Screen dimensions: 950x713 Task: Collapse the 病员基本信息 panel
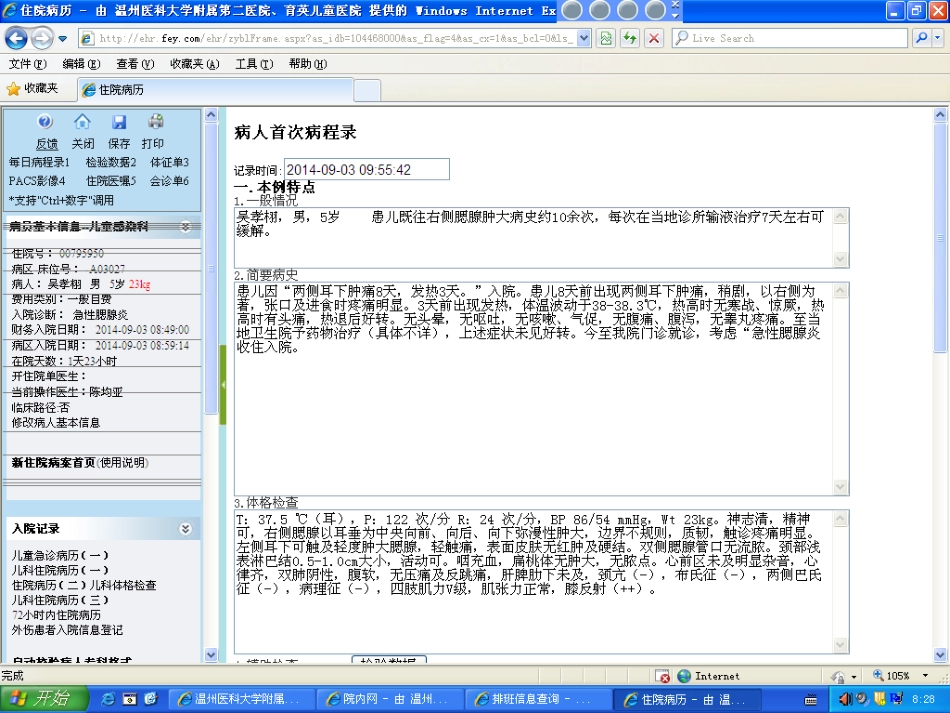tap(186, 227)
